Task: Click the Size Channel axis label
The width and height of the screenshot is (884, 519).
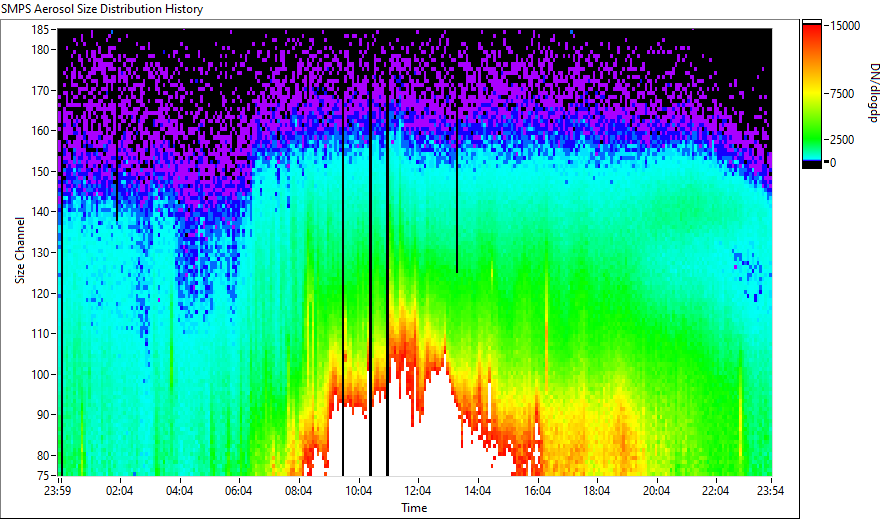Action: pos(20,250)
